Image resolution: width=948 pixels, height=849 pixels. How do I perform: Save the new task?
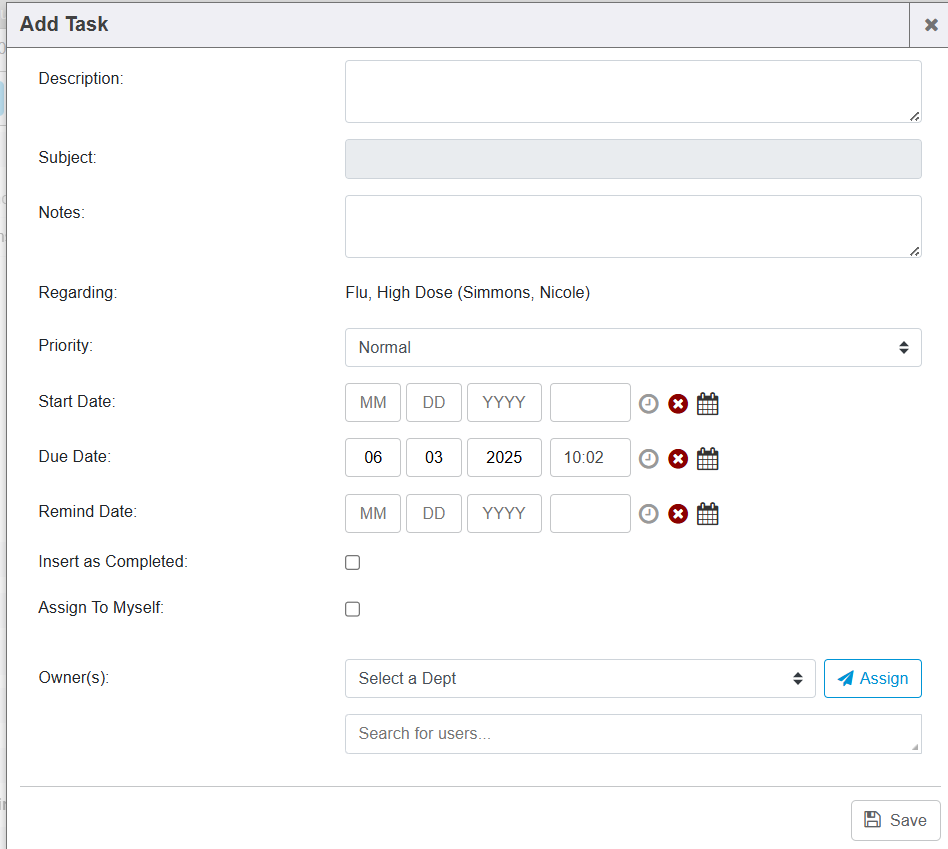[x=895, y=820]
